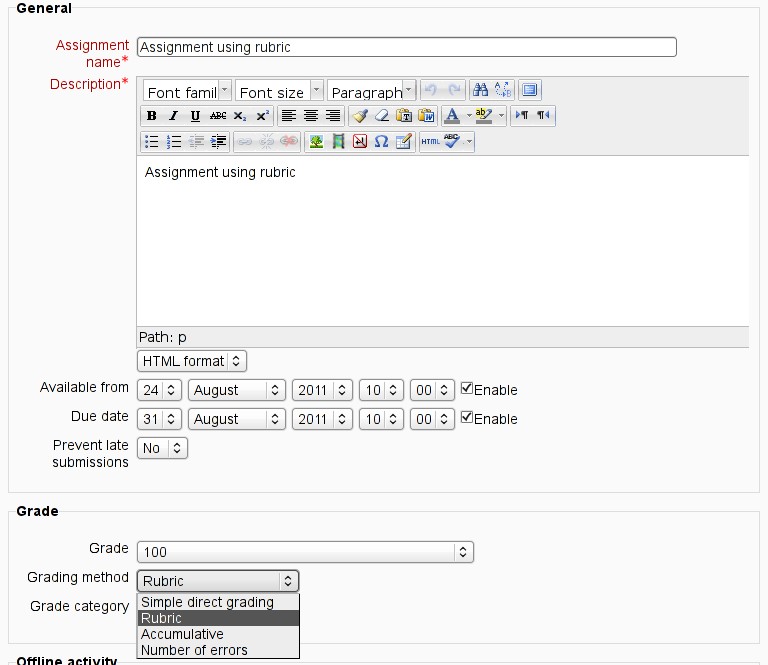Set right-to-left text direction

(543, 116)
